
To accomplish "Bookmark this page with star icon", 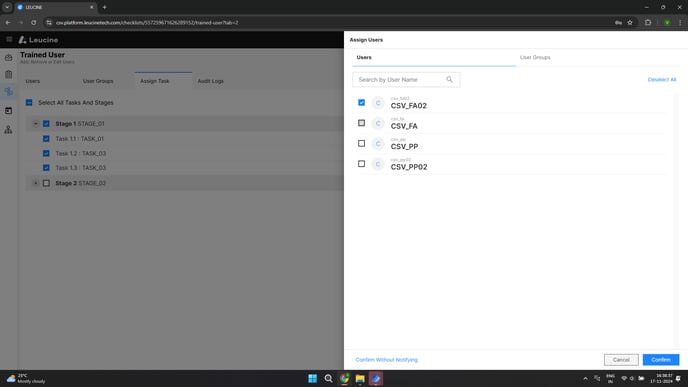I will point(630,22).
